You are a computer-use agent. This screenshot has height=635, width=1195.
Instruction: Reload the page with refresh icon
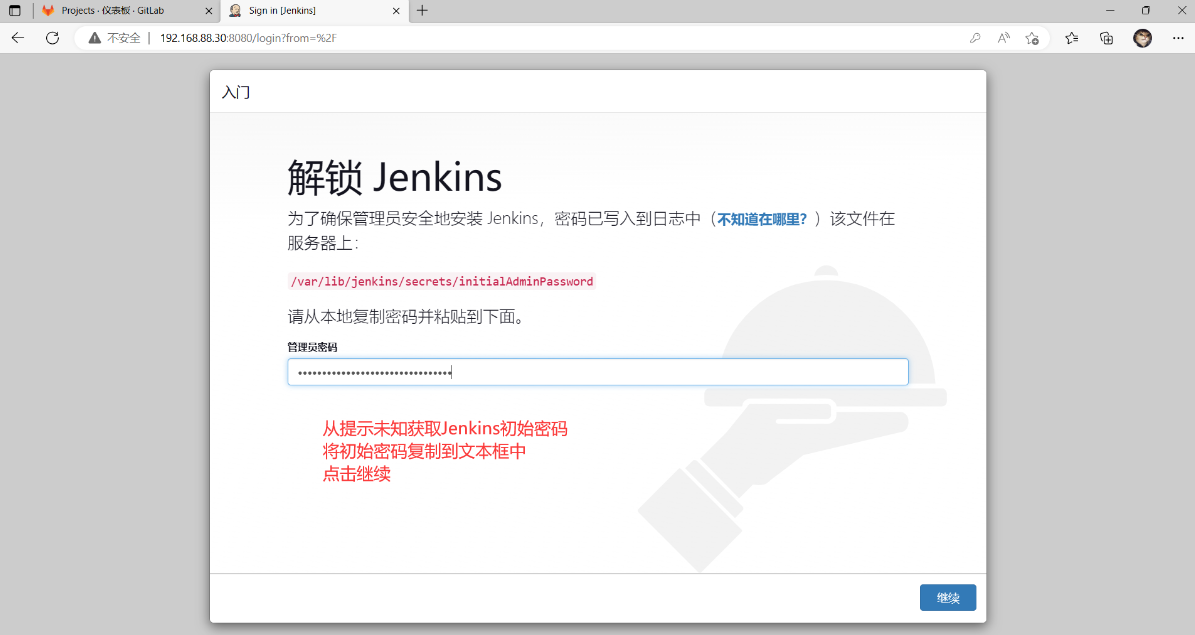tap(53, 38)
